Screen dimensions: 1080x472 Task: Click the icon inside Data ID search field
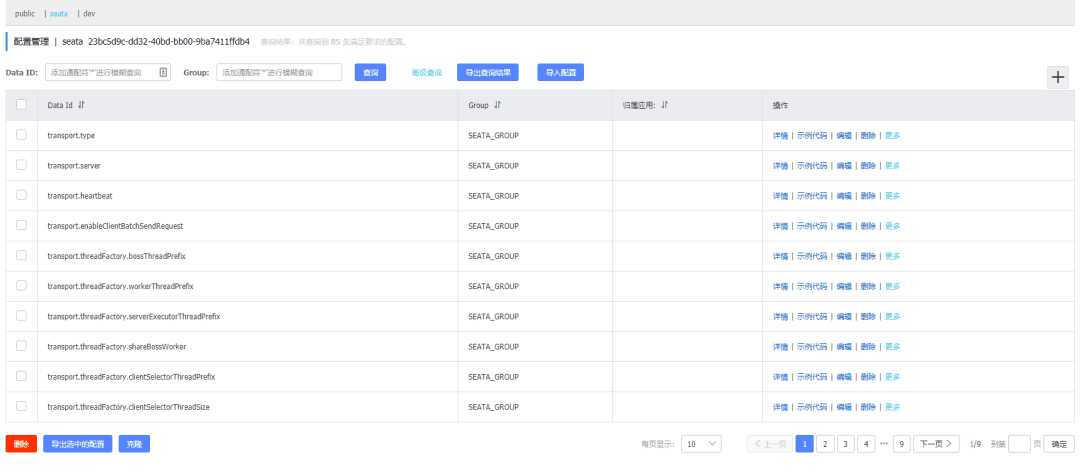coord(164,72)
